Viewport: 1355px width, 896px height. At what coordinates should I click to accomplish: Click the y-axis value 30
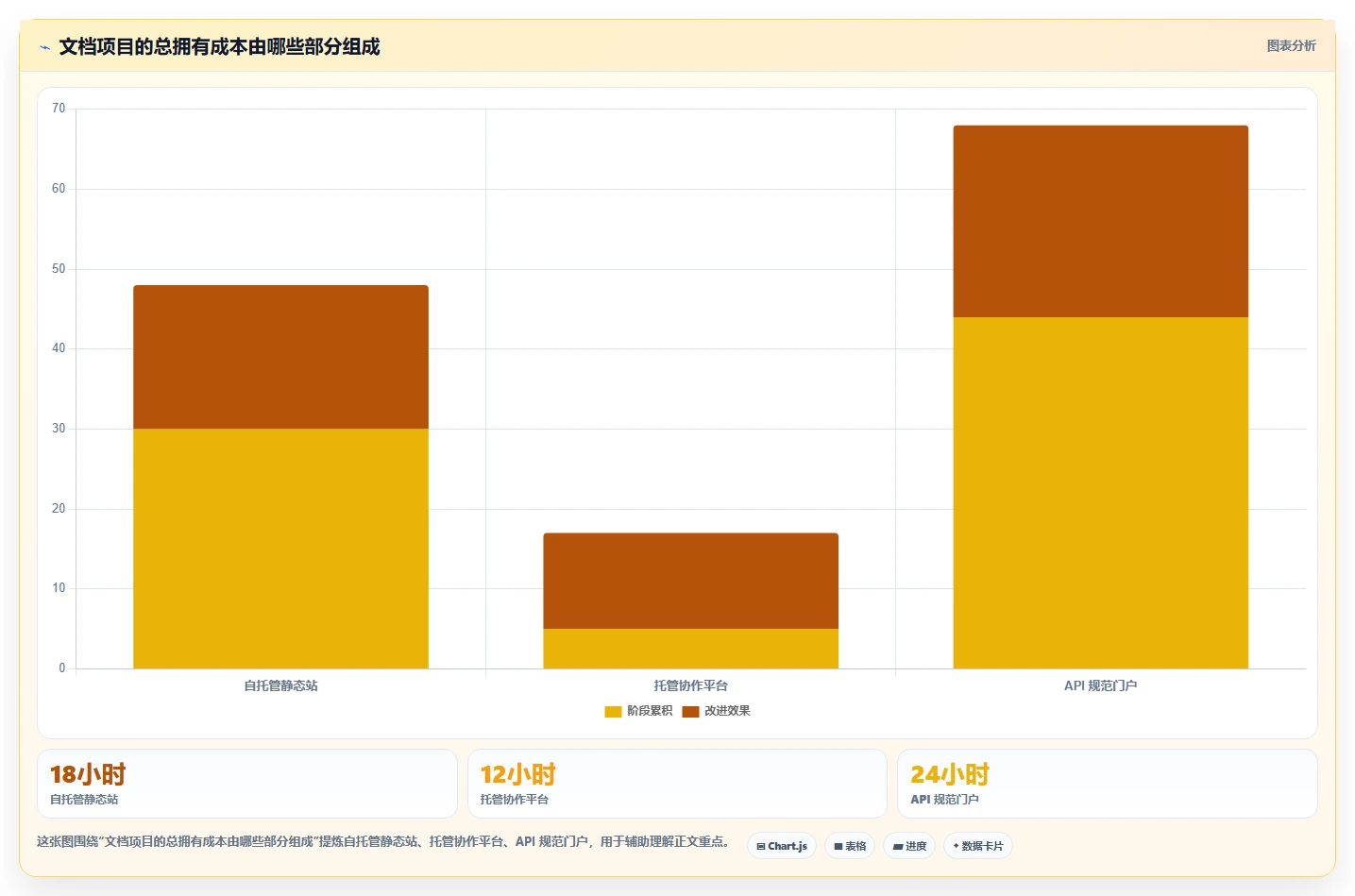(59, 429)
